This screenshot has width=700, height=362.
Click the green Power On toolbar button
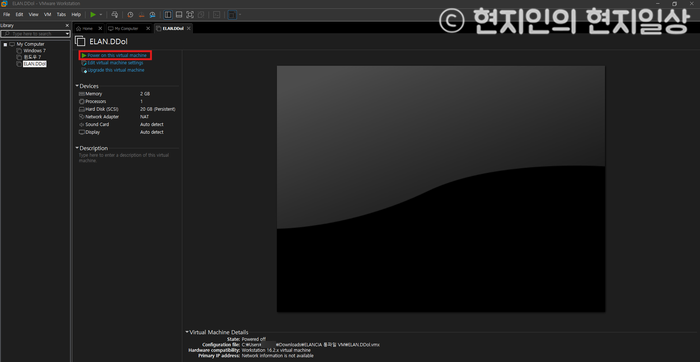click(93, 15)
